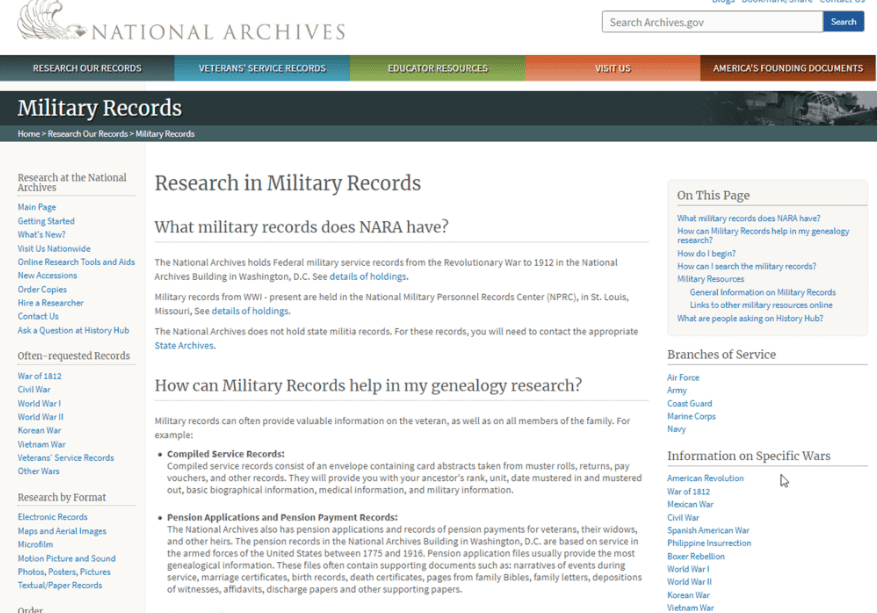Open Electronic Records under Research by Format
The image size is (877, 613).
tap(53, 517)
